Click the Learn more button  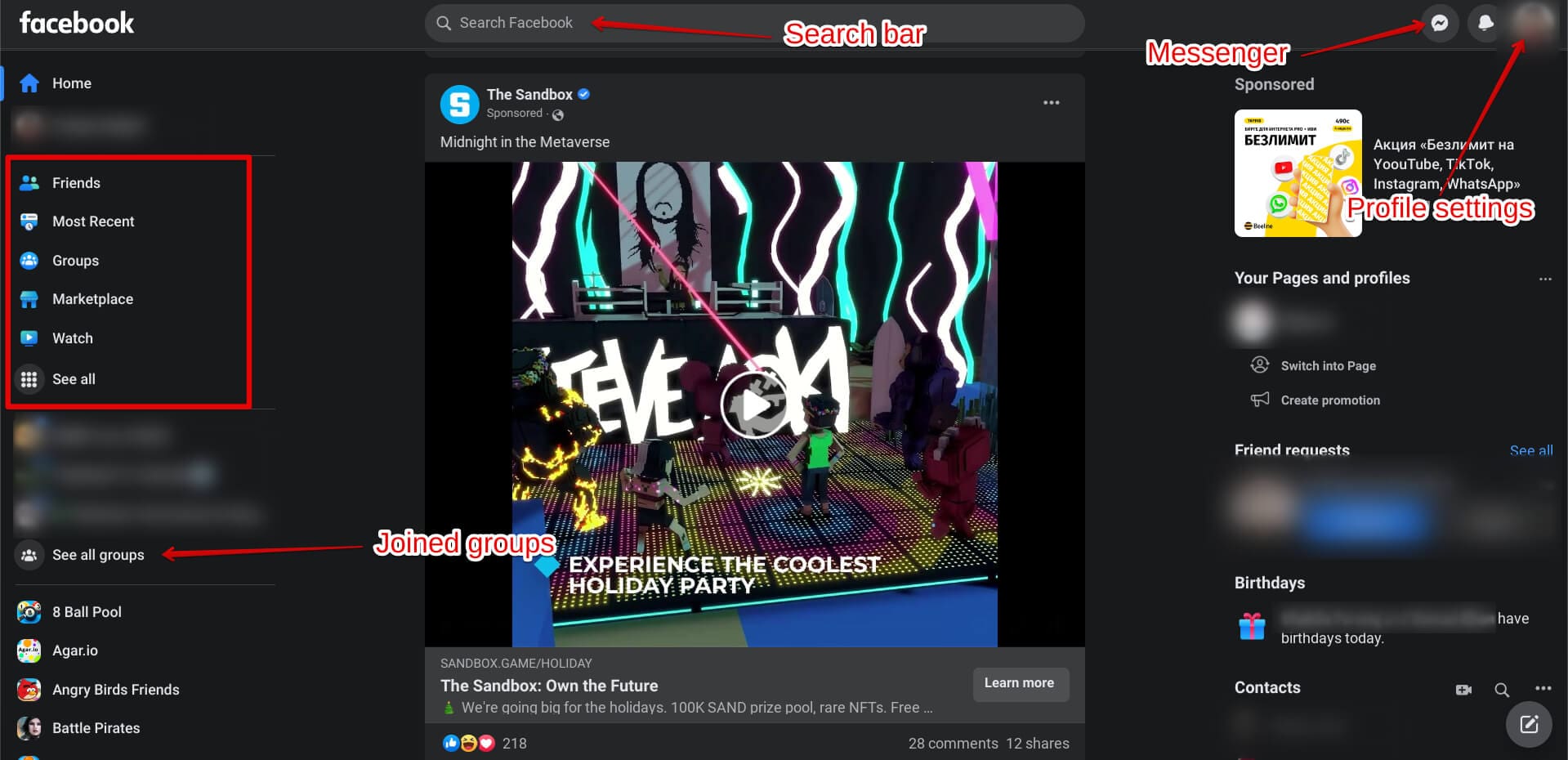[1020, 684]
